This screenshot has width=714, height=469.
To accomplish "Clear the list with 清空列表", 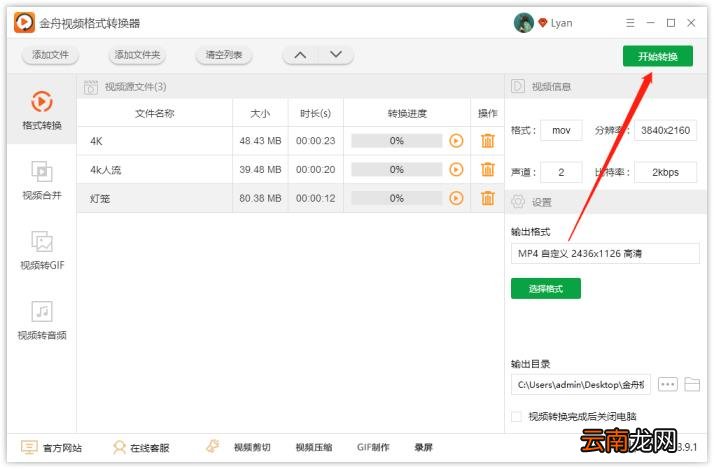I will (224, 55).
